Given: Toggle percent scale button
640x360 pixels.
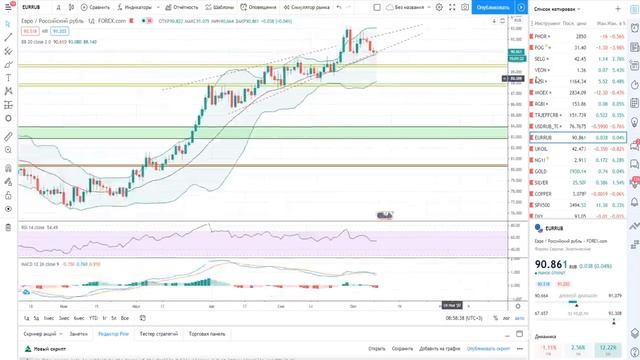Looking at the screenshot, I should click(x=496, y=318).
